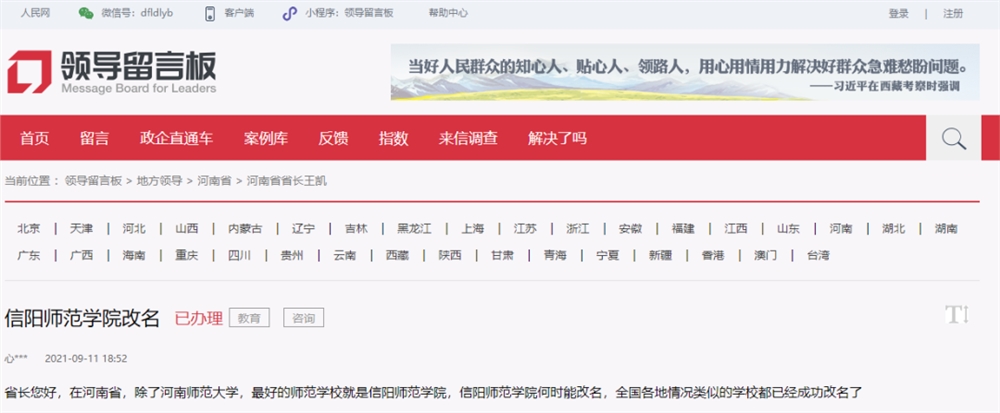Select 山西 in province list

click(x=187, y=228)
